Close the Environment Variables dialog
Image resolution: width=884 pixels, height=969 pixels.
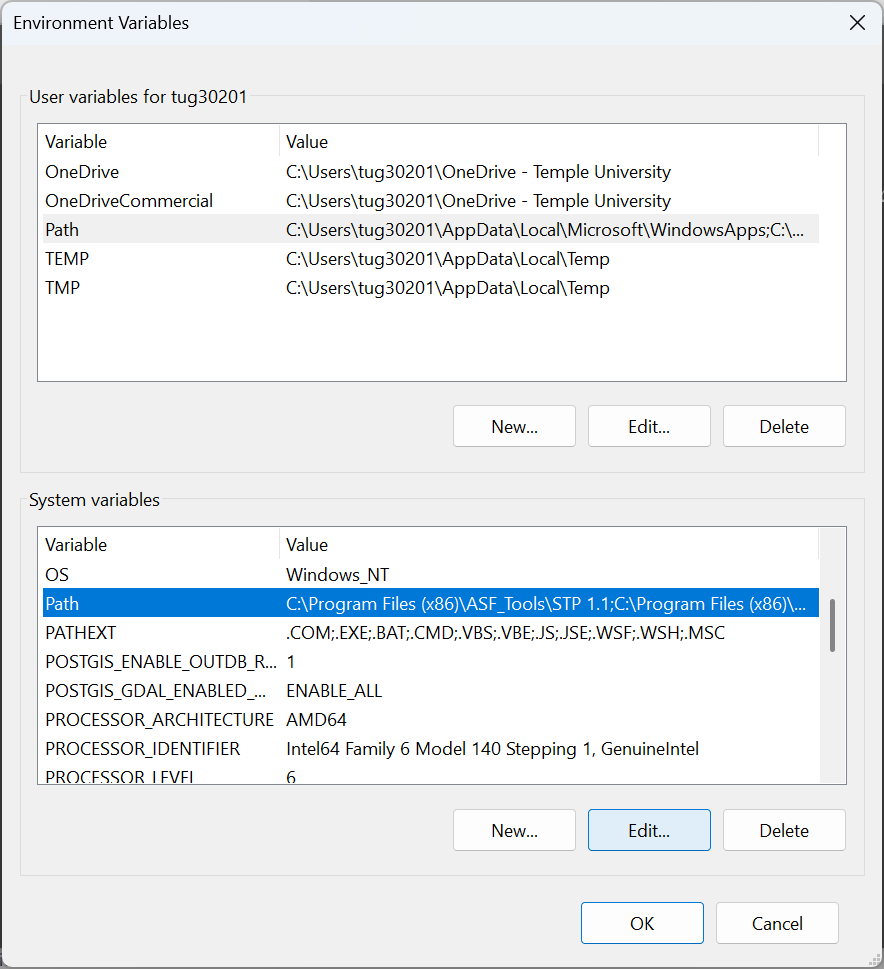pyautogui.click(x=857, y=23)
